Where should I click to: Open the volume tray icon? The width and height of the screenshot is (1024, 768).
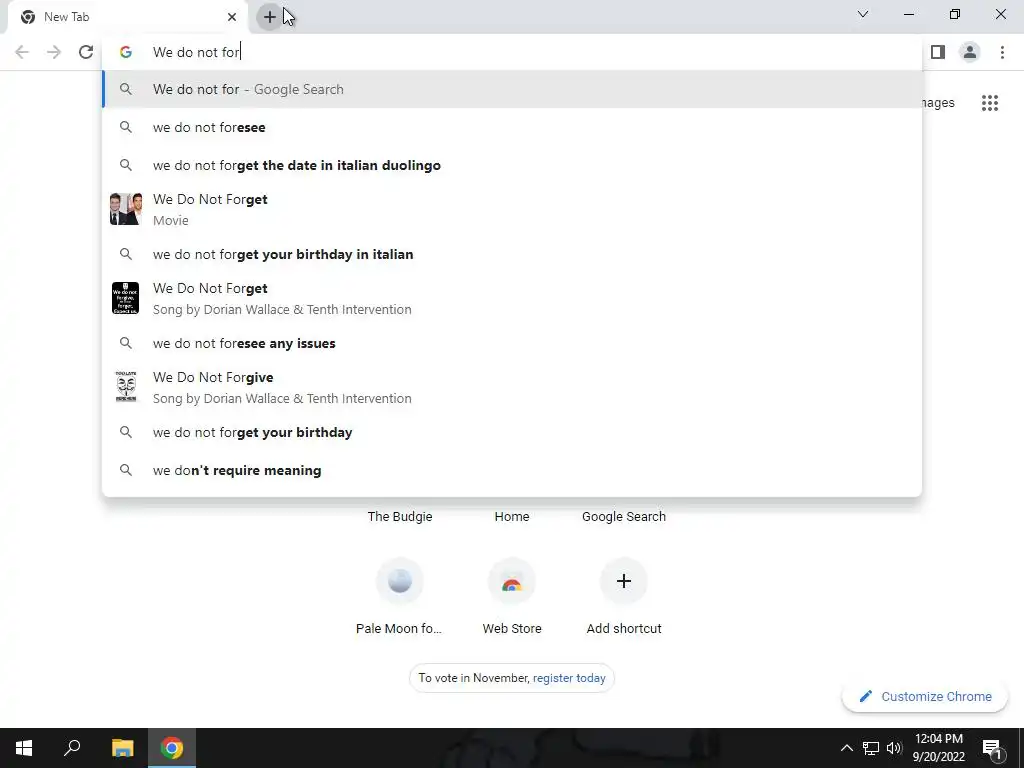click(894, 748)
